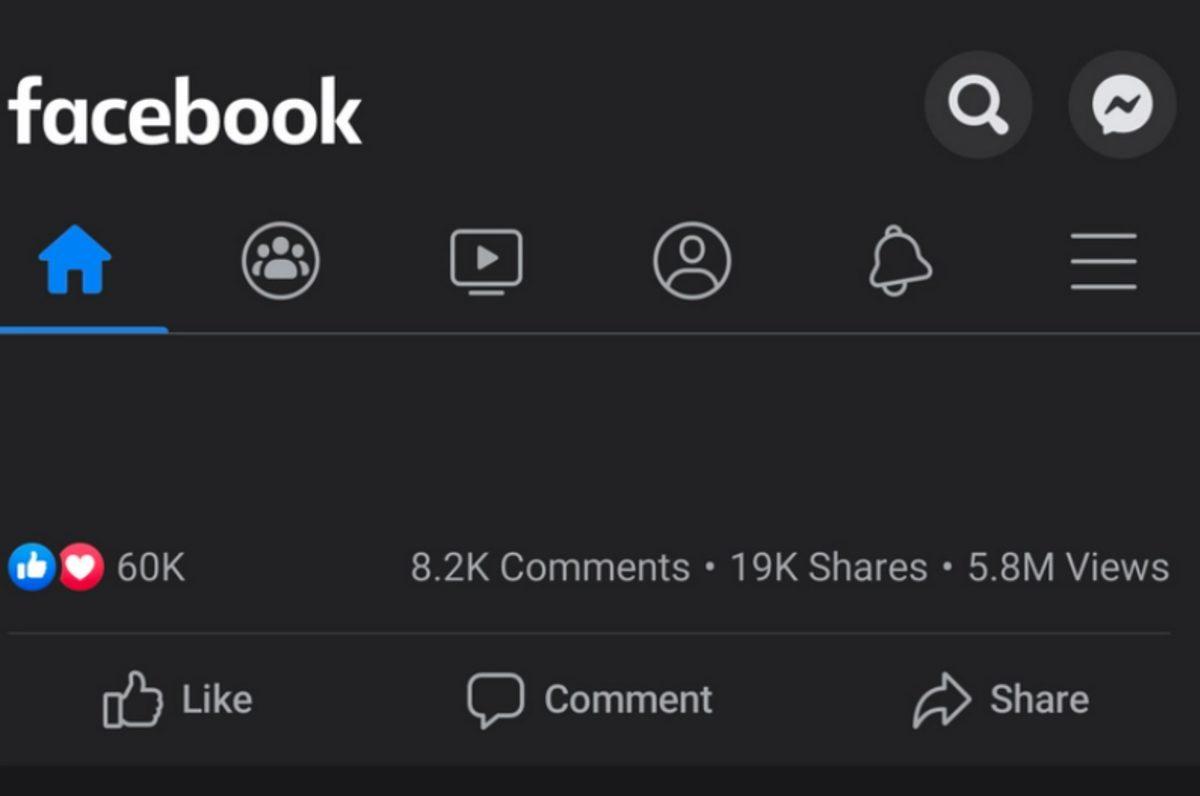
Task: Open the Friends section icon
Action: click(281, 260)
